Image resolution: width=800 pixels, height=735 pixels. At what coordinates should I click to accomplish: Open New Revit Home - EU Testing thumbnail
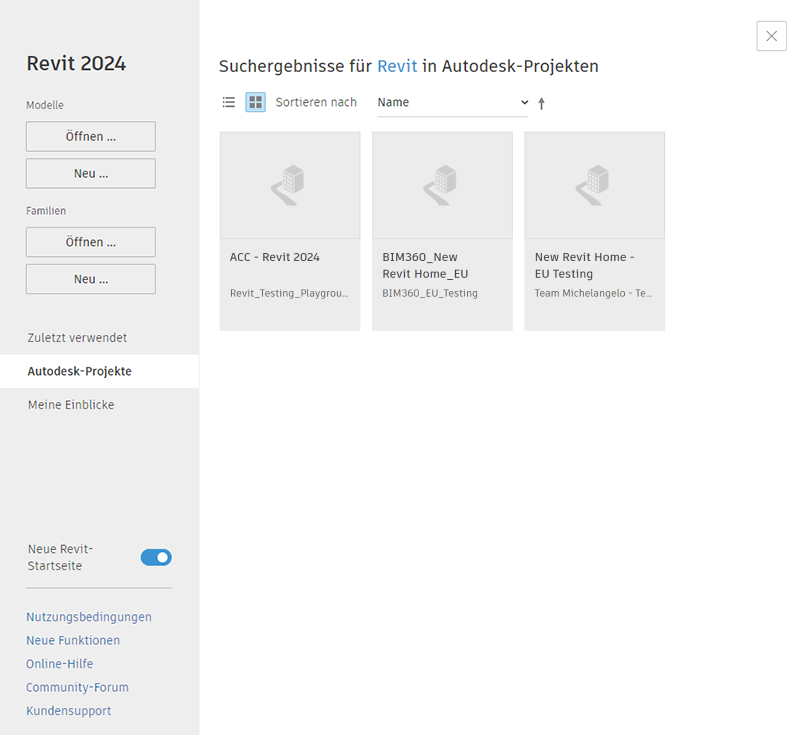[x=594, y=185]
